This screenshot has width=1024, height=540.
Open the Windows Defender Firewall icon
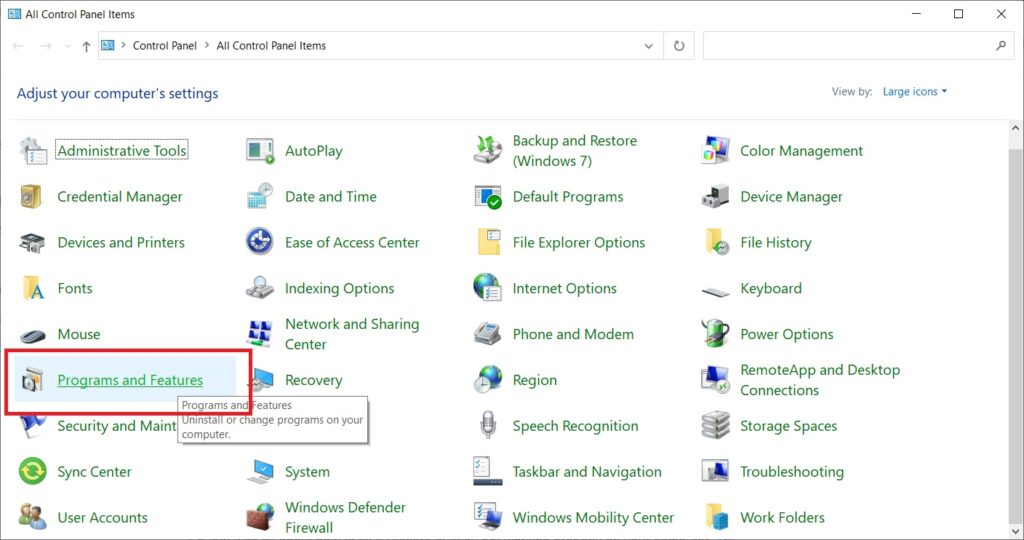(260, 517)
